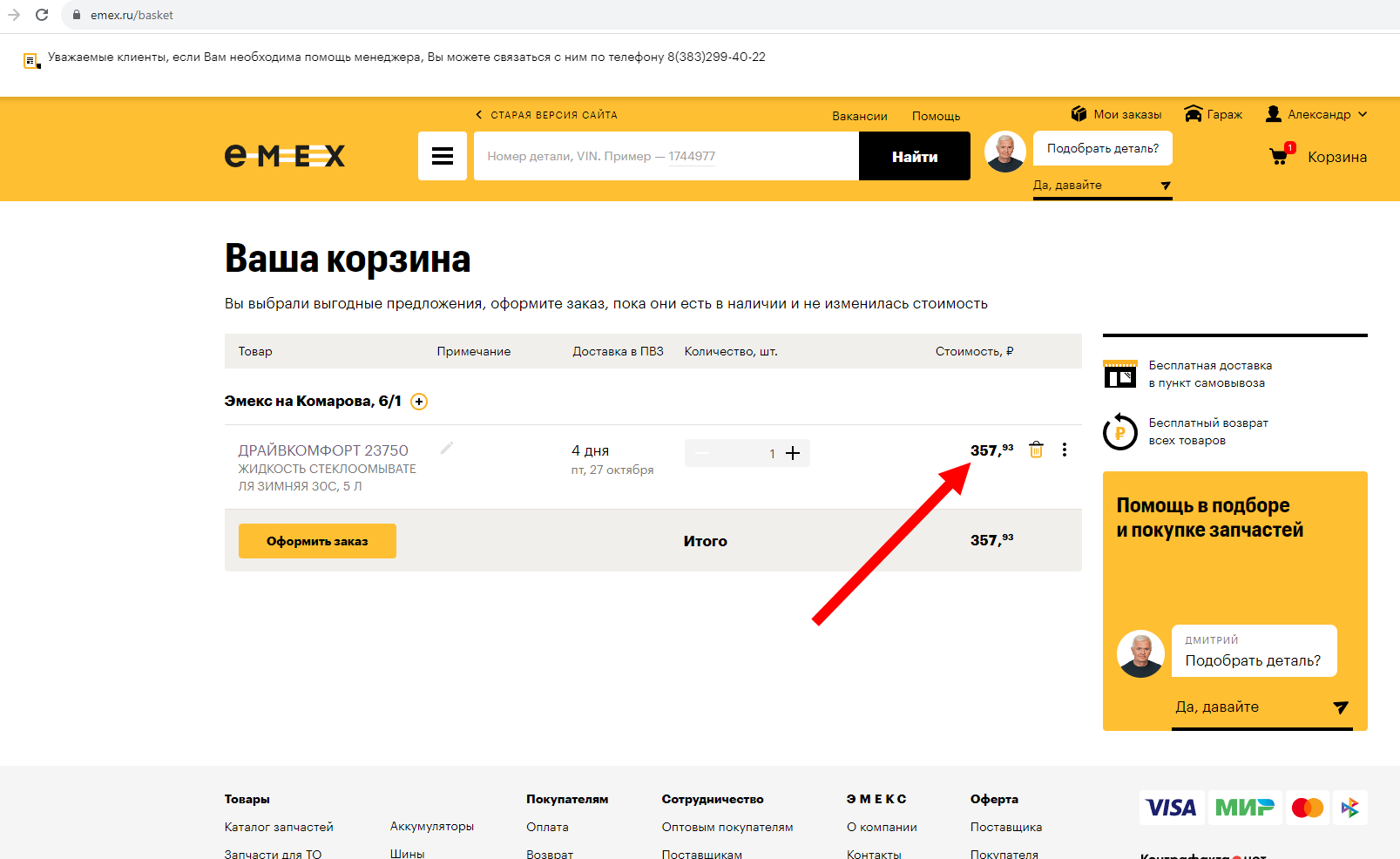
Task: Open Каталог запчастей footer link
Action: pyautogui.click(x=279, y=827)
